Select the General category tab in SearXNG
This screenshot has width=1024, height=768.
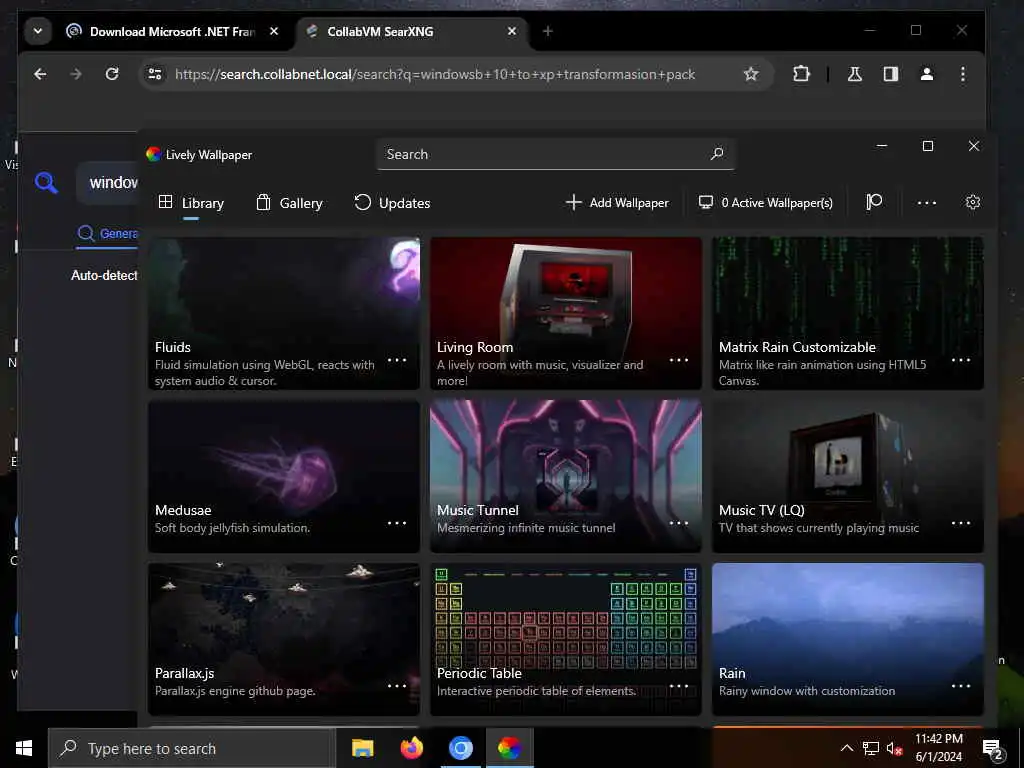coord(108,234)
